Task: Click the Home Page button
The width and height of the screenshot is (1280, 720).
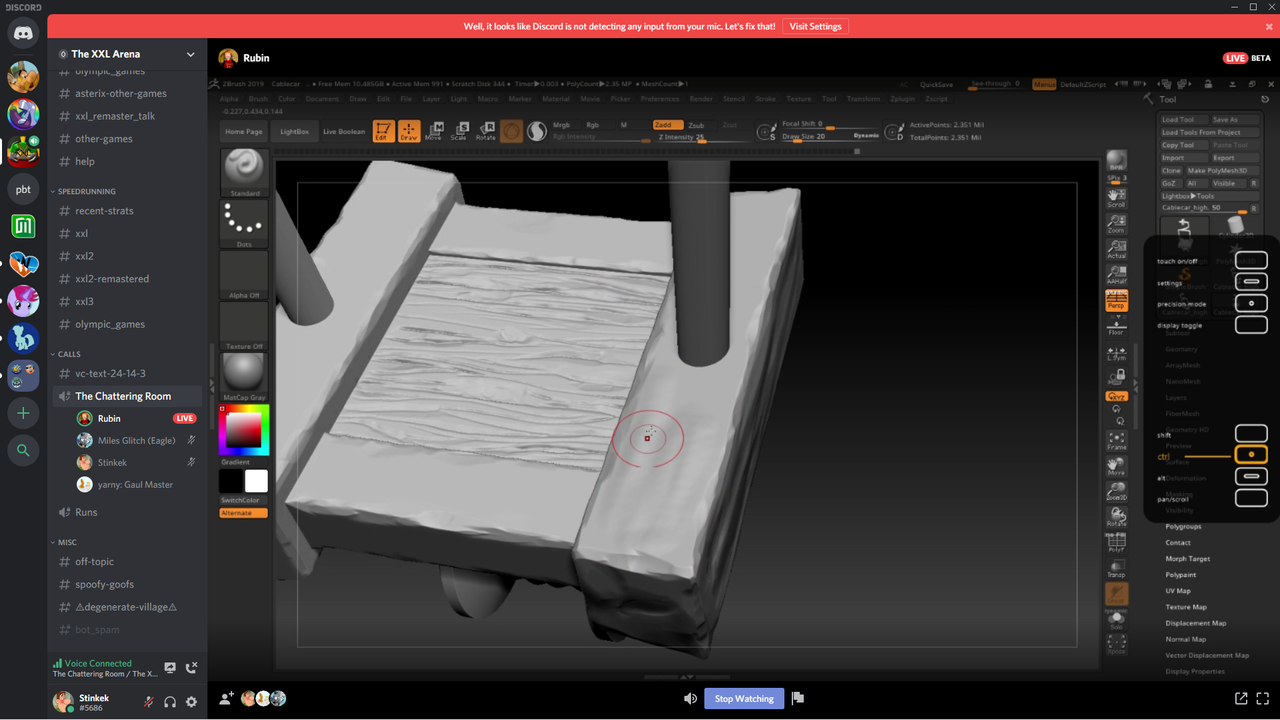Action: tap(244, 132)
